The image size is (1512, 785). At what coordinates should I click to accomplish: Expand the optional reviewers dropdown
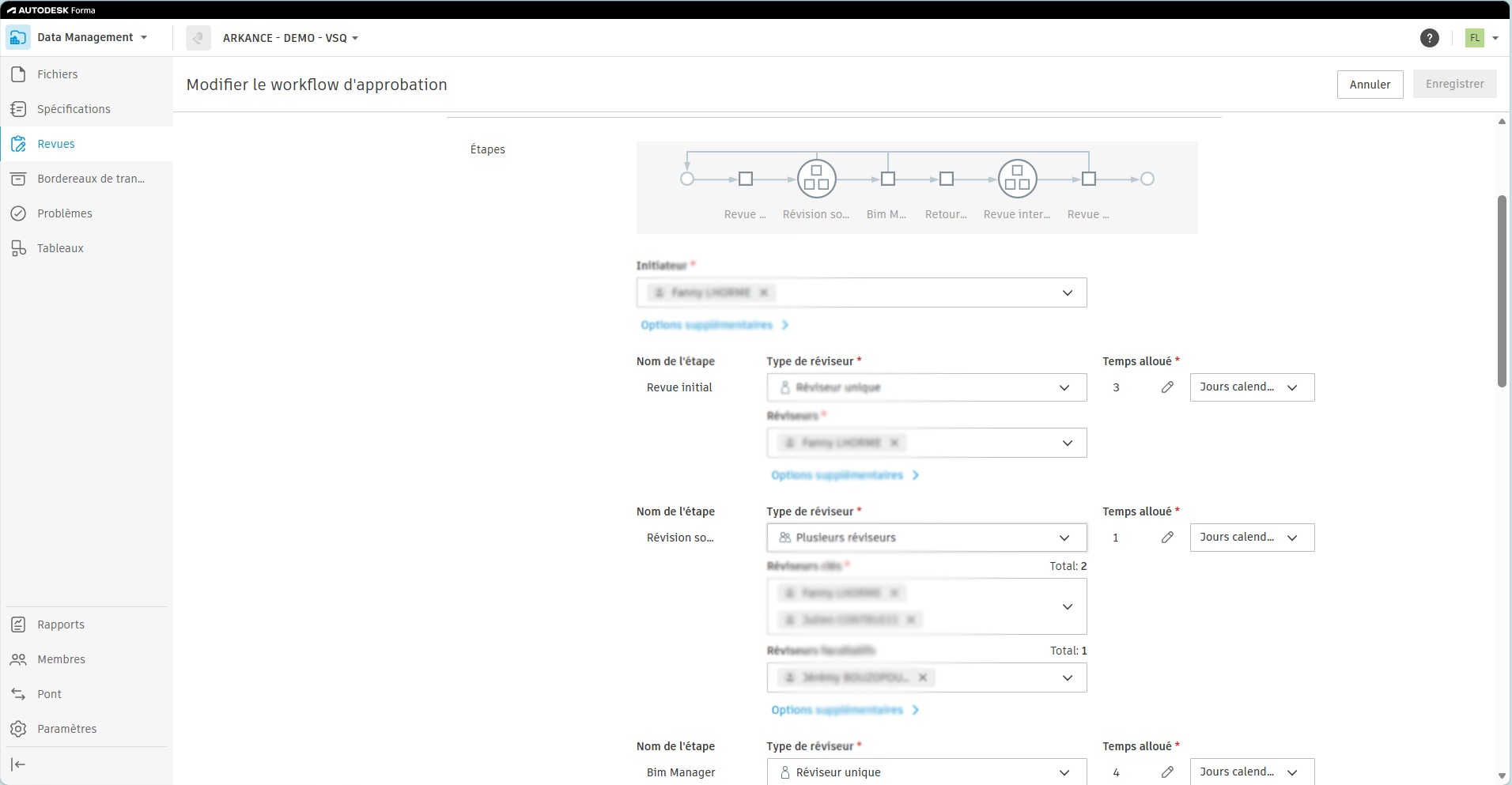1068,678
